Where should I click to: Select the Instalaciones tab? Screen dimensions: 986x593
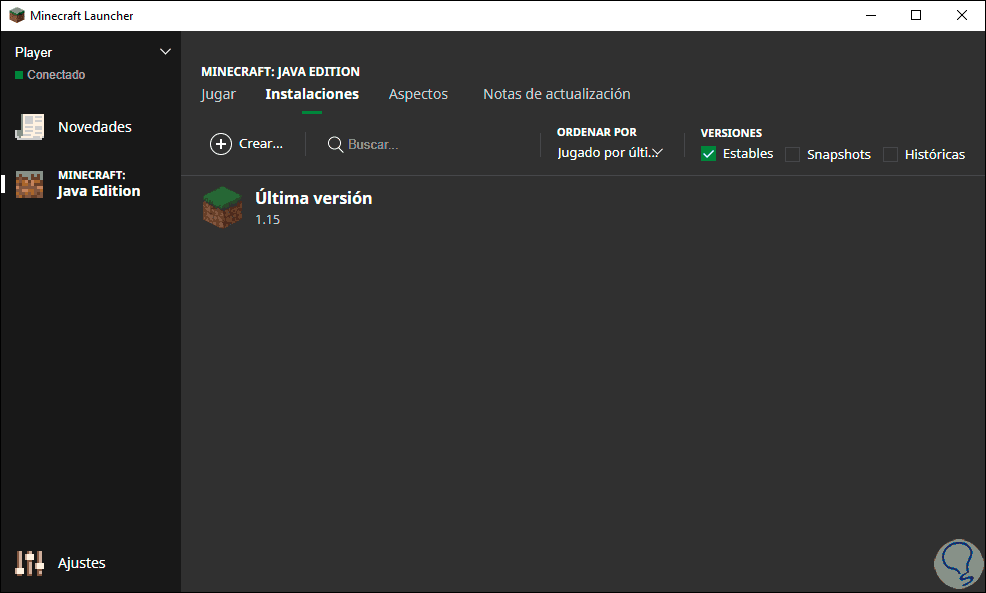[312, 94]
